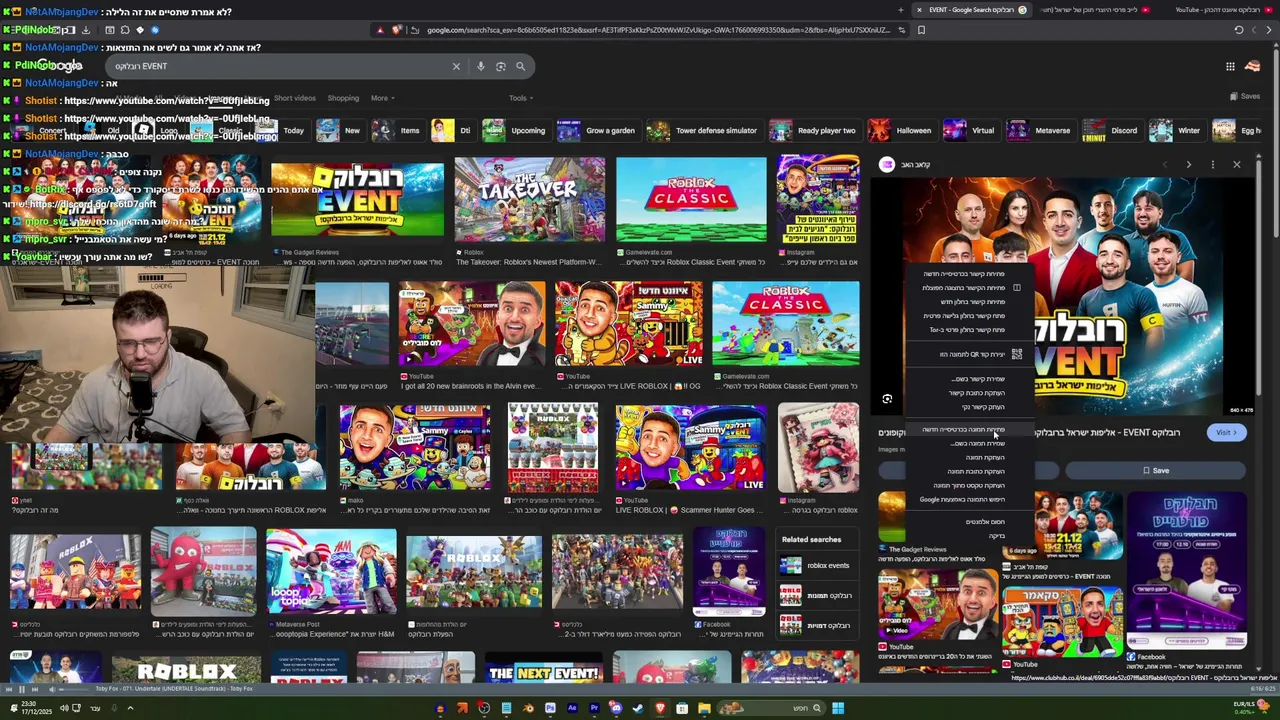The image size is (1280, 720).
Task: Open Premiere Pro from the taskbar
Action: coord(594,708)
